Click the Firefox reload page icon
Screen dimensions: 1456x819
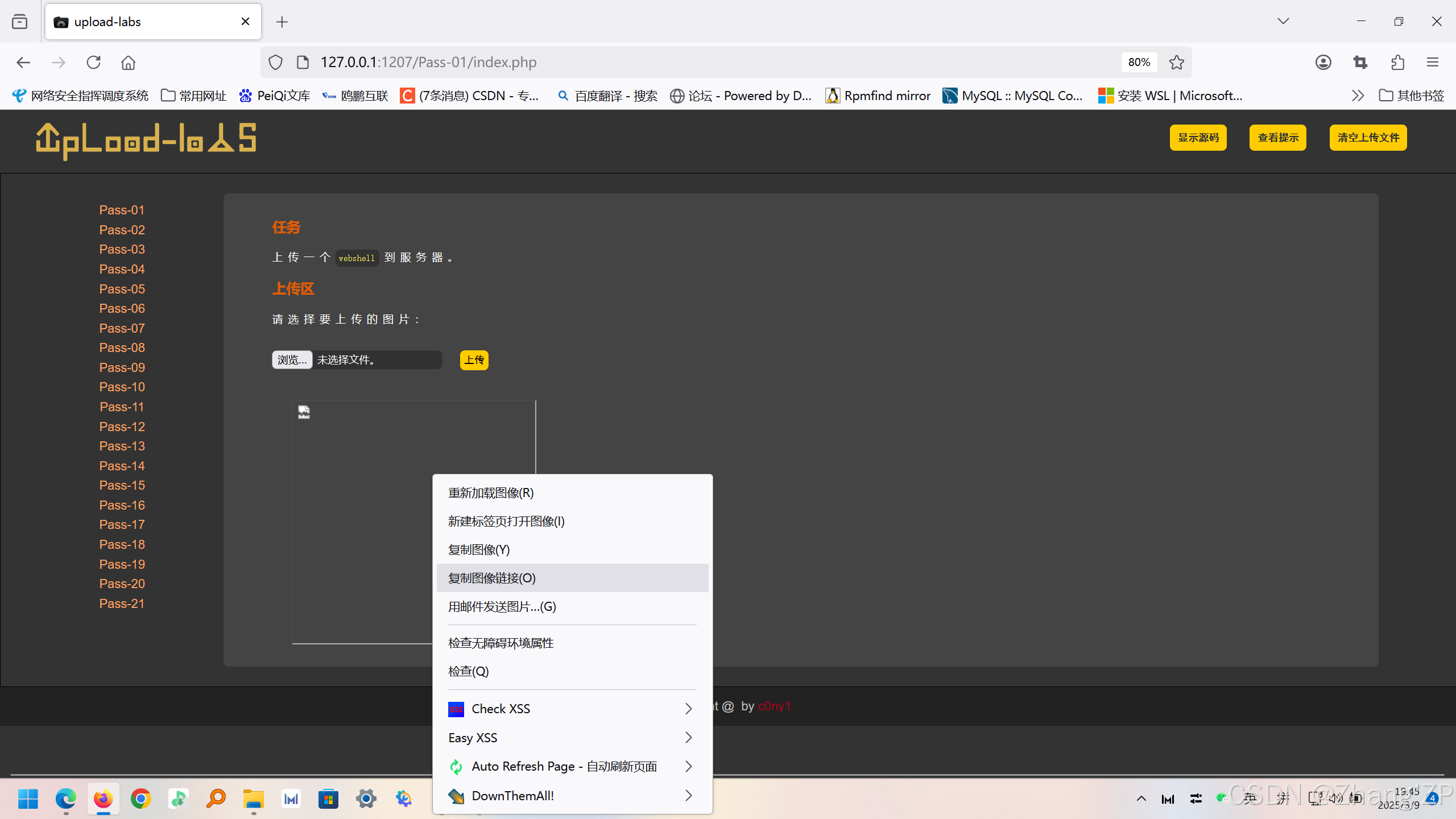94,63
